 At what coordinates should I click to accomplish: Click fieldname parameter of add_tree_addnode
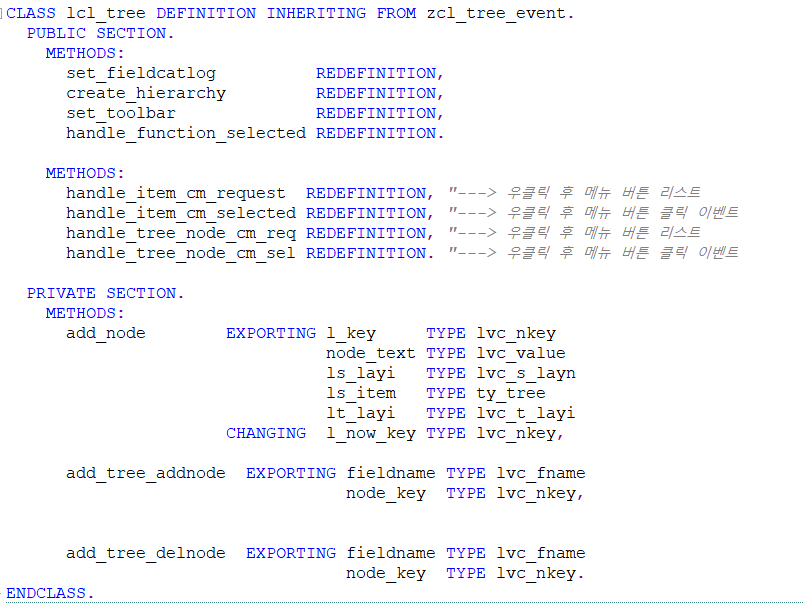pos(391,473)
